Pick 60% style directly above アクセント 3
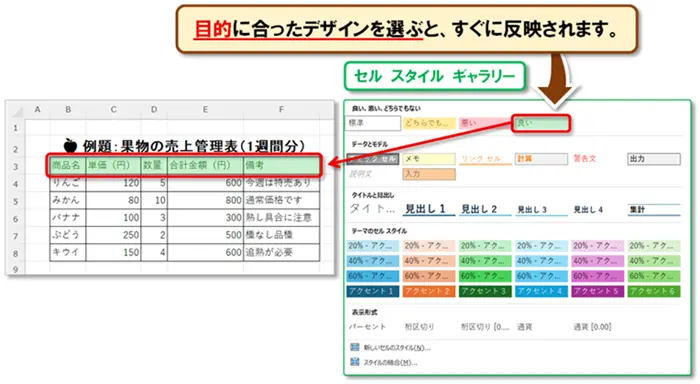The width and height of the screenshot is (700, 384). (485, 276)
